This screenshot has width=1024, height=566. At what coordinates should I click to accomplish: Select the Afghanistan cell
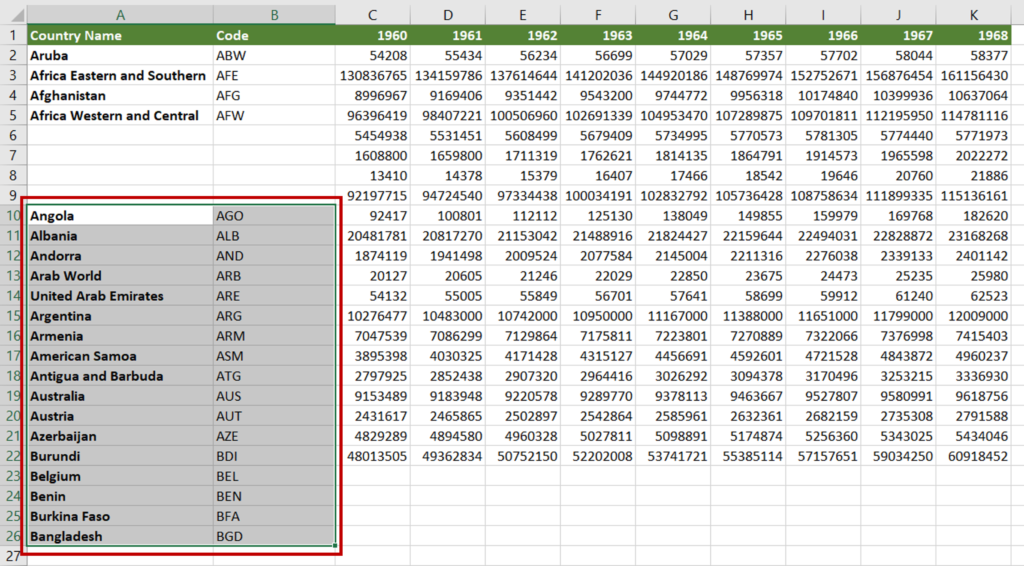click(x=120, y=95)
